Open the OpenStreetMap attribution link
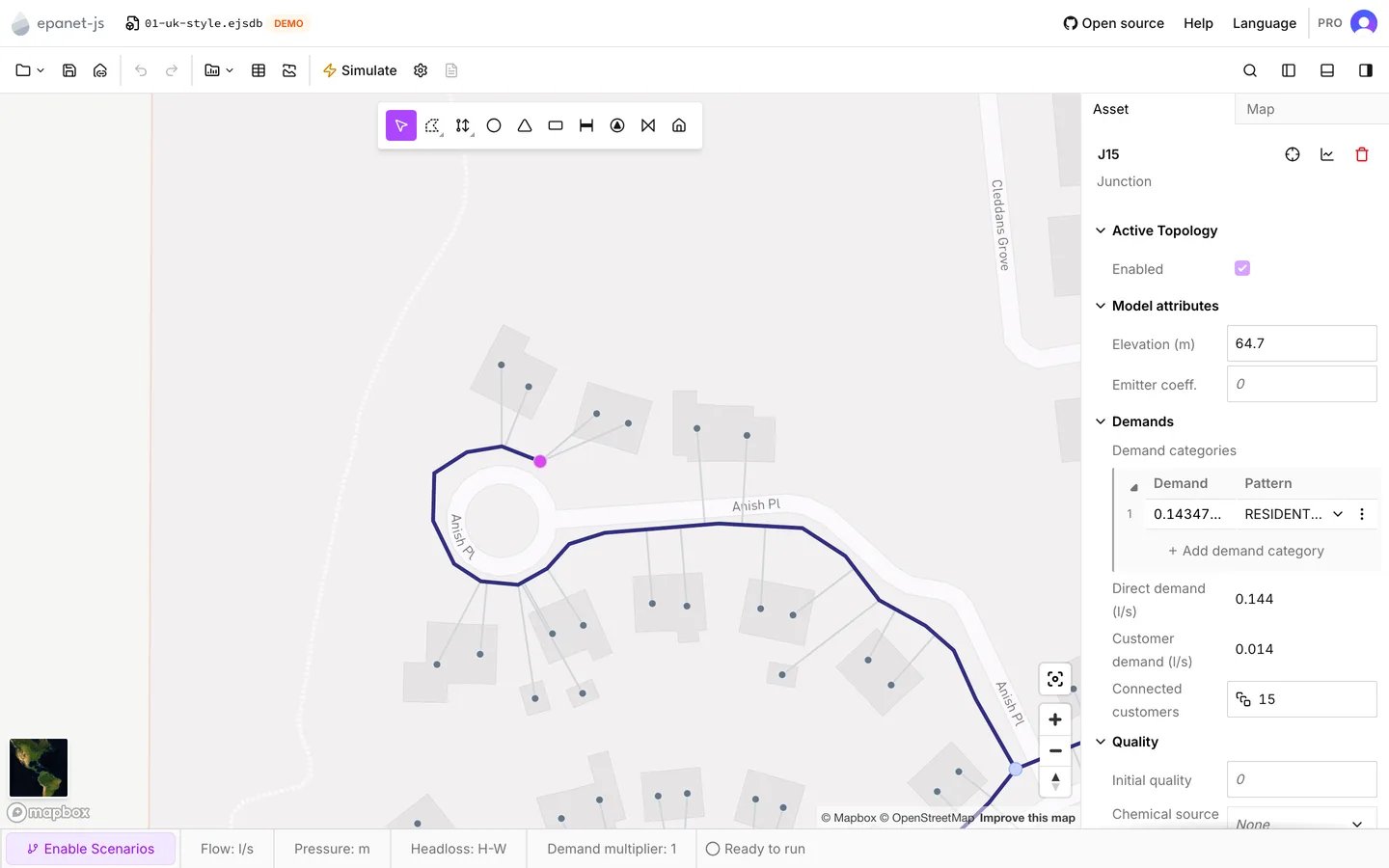 coord(926,818)
